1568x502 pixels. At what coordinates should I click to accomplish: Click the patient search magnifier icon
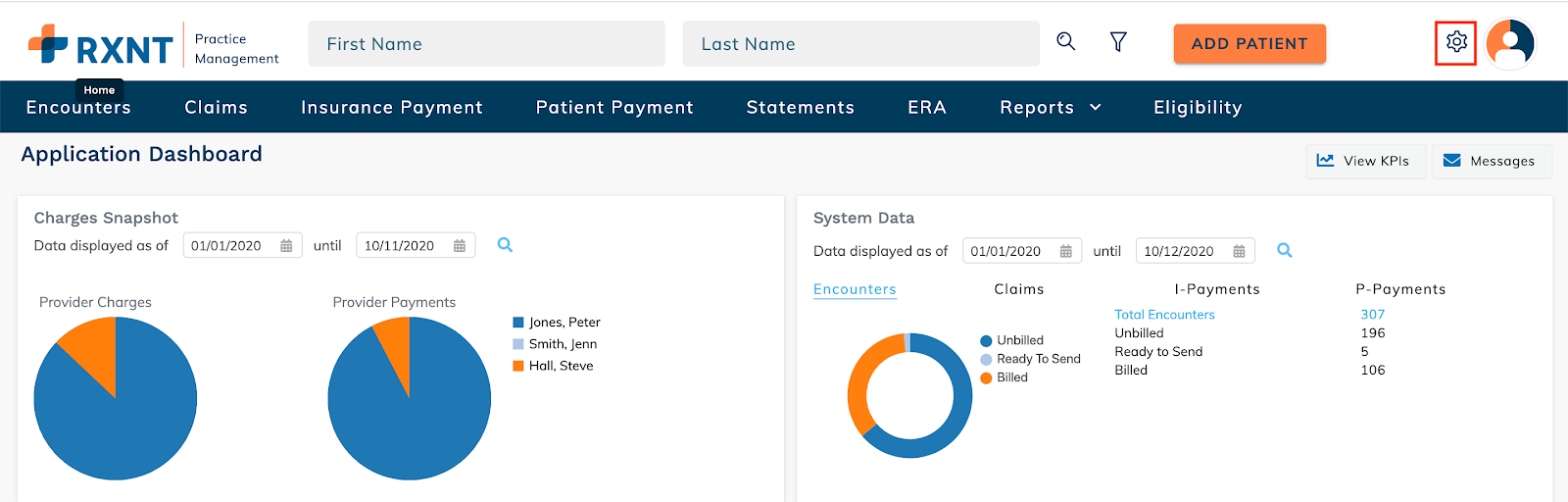pyautogui.click(x=1065, y=41)
